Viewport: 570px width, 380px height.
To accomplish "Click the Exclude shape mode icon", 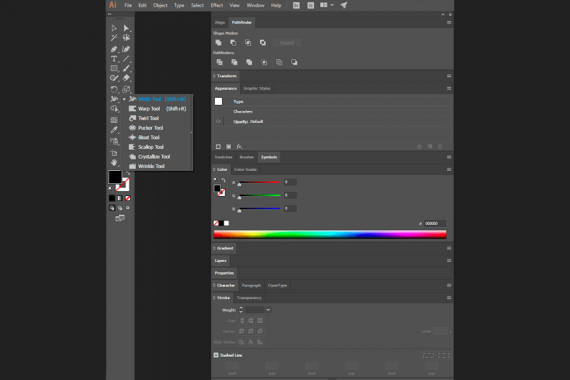I will tap(263, 43).
